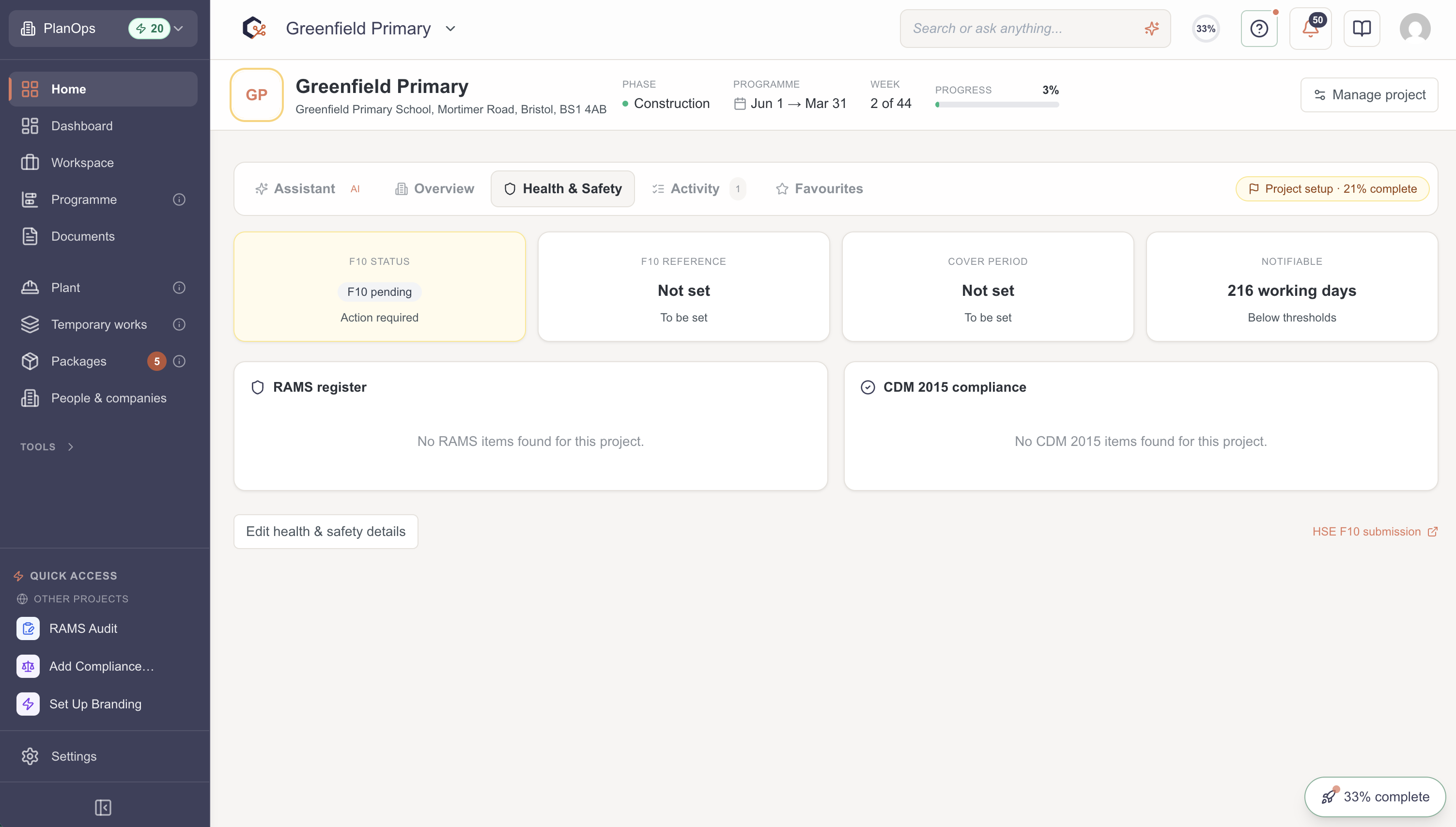Collapse the sidebar with the panel icon
1456x827 pixels.
coord(103,807)
